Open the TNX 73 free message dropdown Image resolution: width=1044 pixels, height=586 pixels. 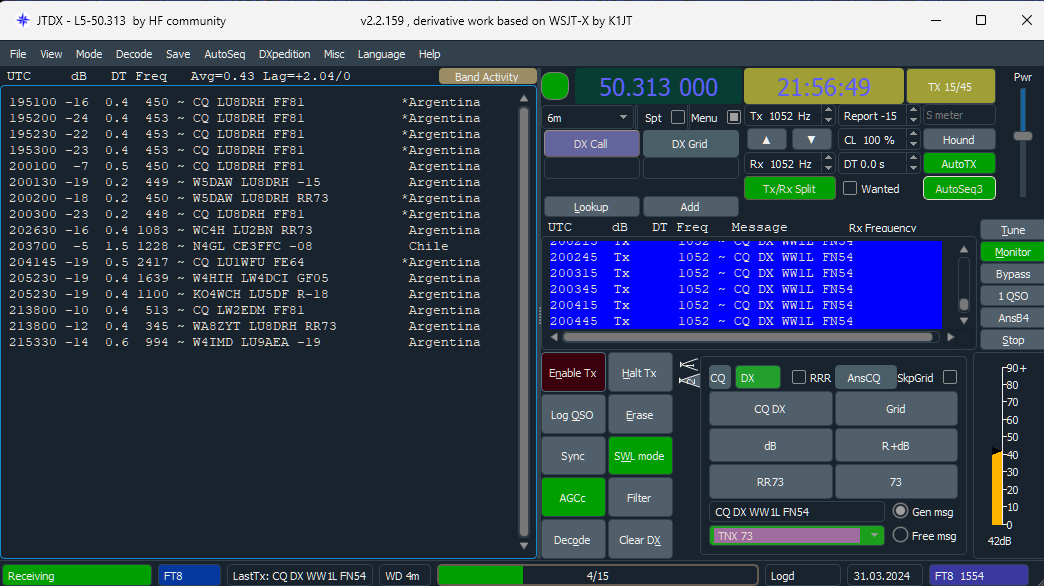pos(874,535)
